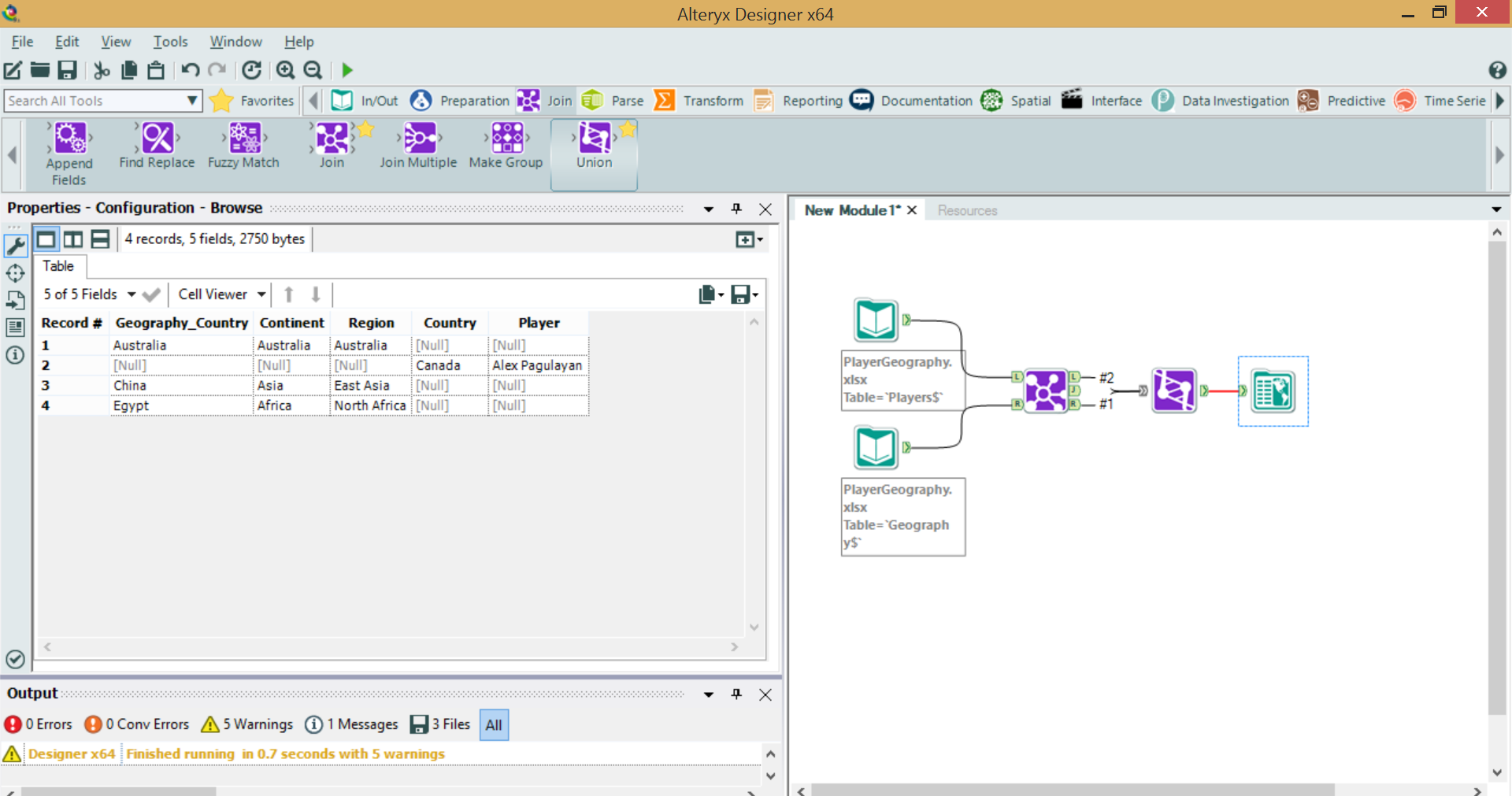Click the canvas vertical scrollbar
Image resolution: width=1512 pixels, height=796 pixels.
tap(1496, 479)
